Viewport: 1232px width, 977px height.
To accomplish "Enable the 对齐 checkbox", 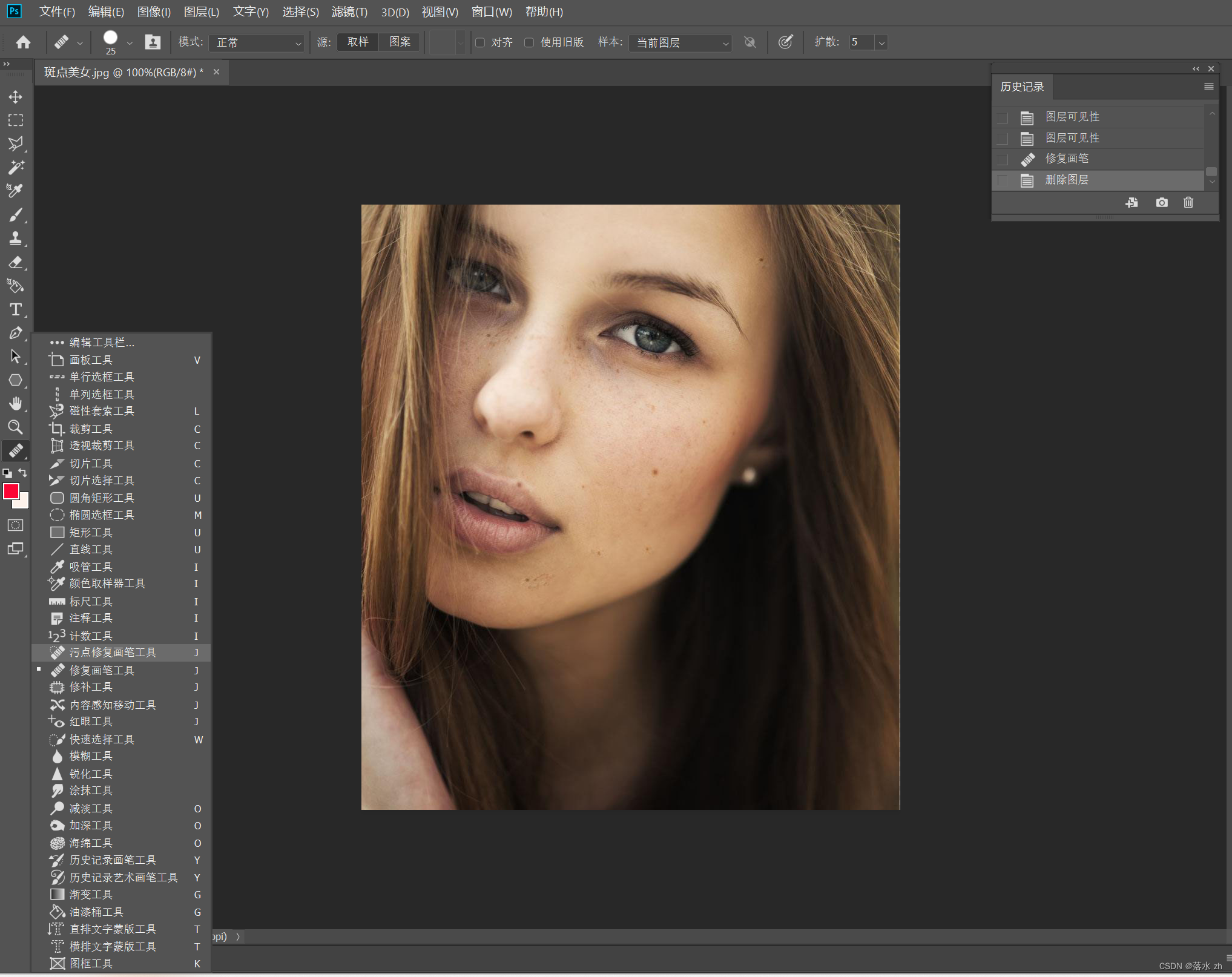I will pos(480,42).
